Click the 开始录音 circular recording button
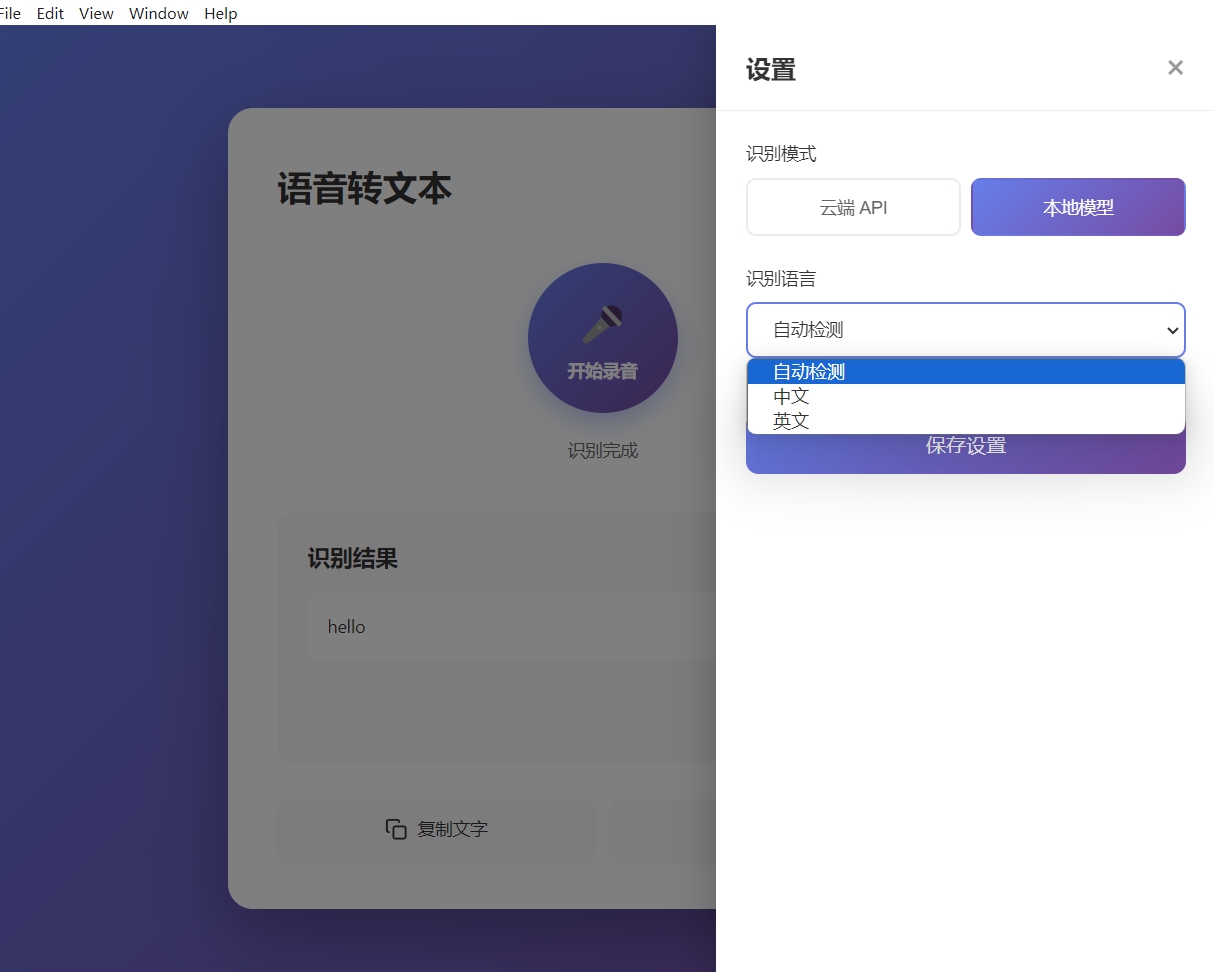Viewport: 1214px width, 972px height. (602, 338)
